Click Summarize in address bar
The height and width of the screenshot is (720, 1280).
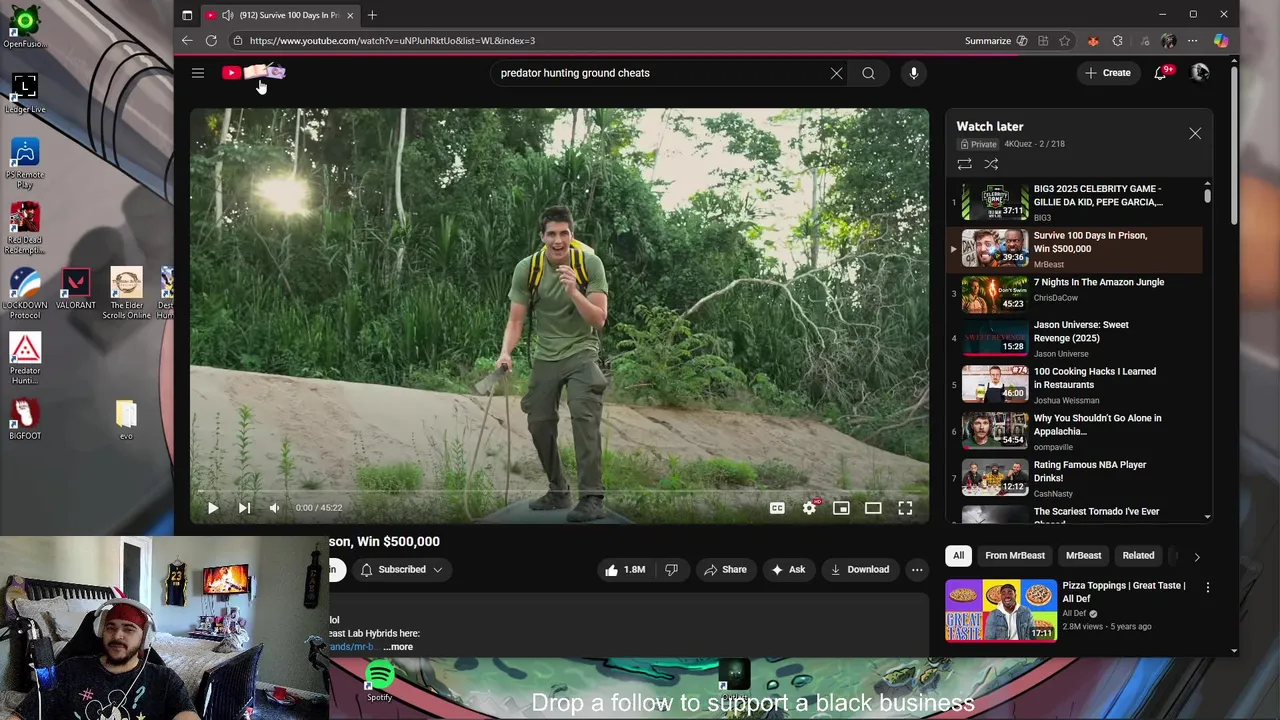[x=996, y=41]
